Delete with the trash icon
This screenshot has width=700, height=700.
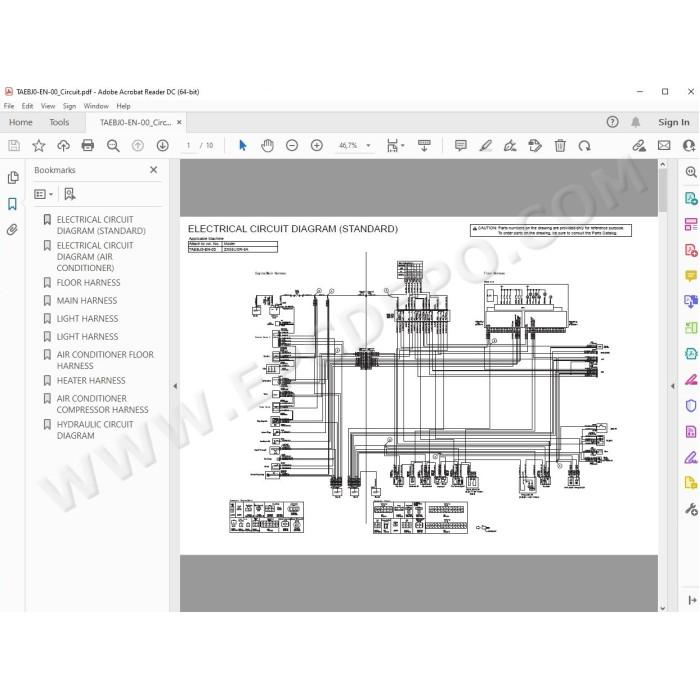(560, 146)
